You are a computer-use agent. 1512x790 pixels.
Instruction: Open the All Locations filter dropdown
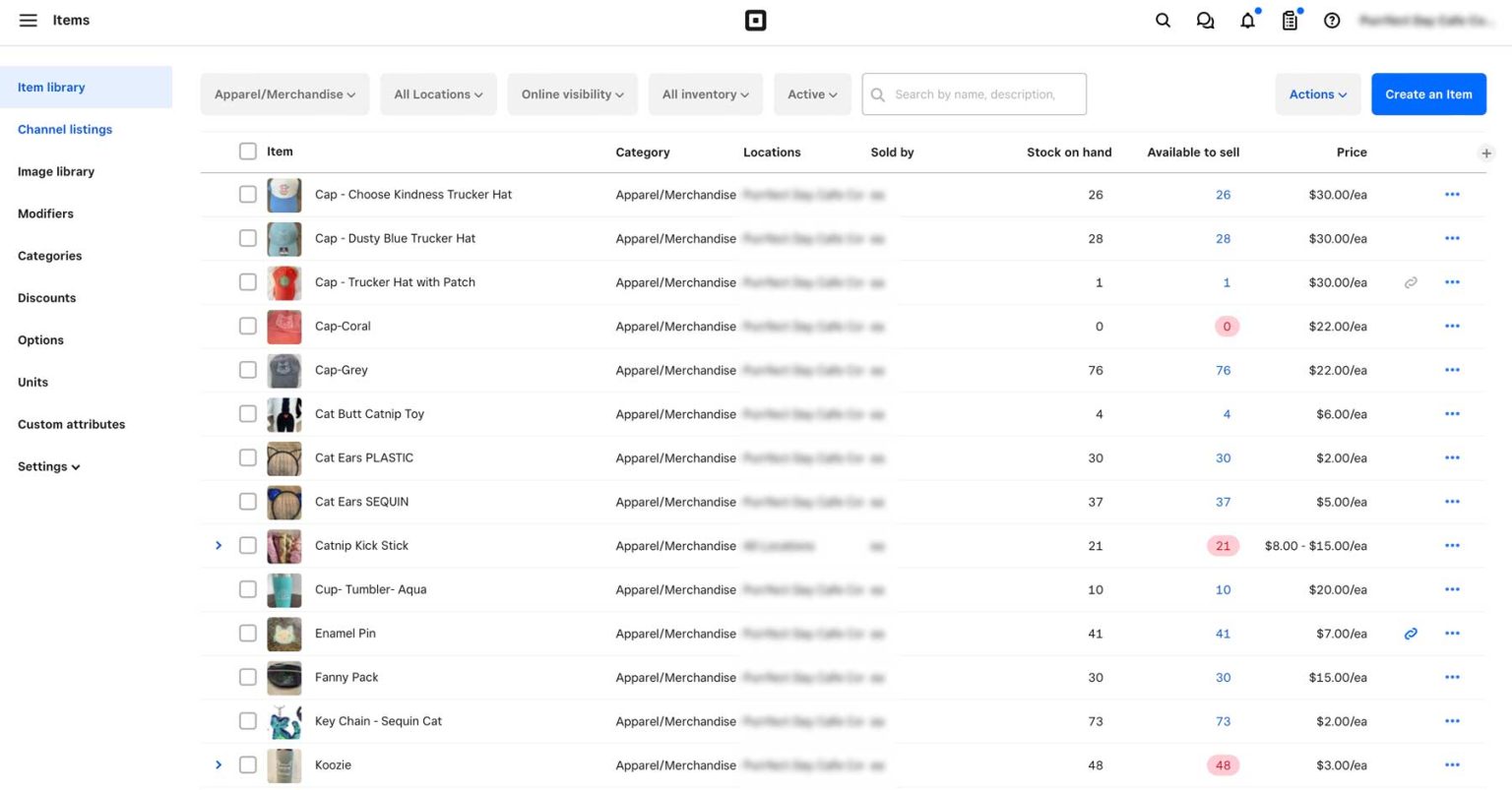point(438,93)
